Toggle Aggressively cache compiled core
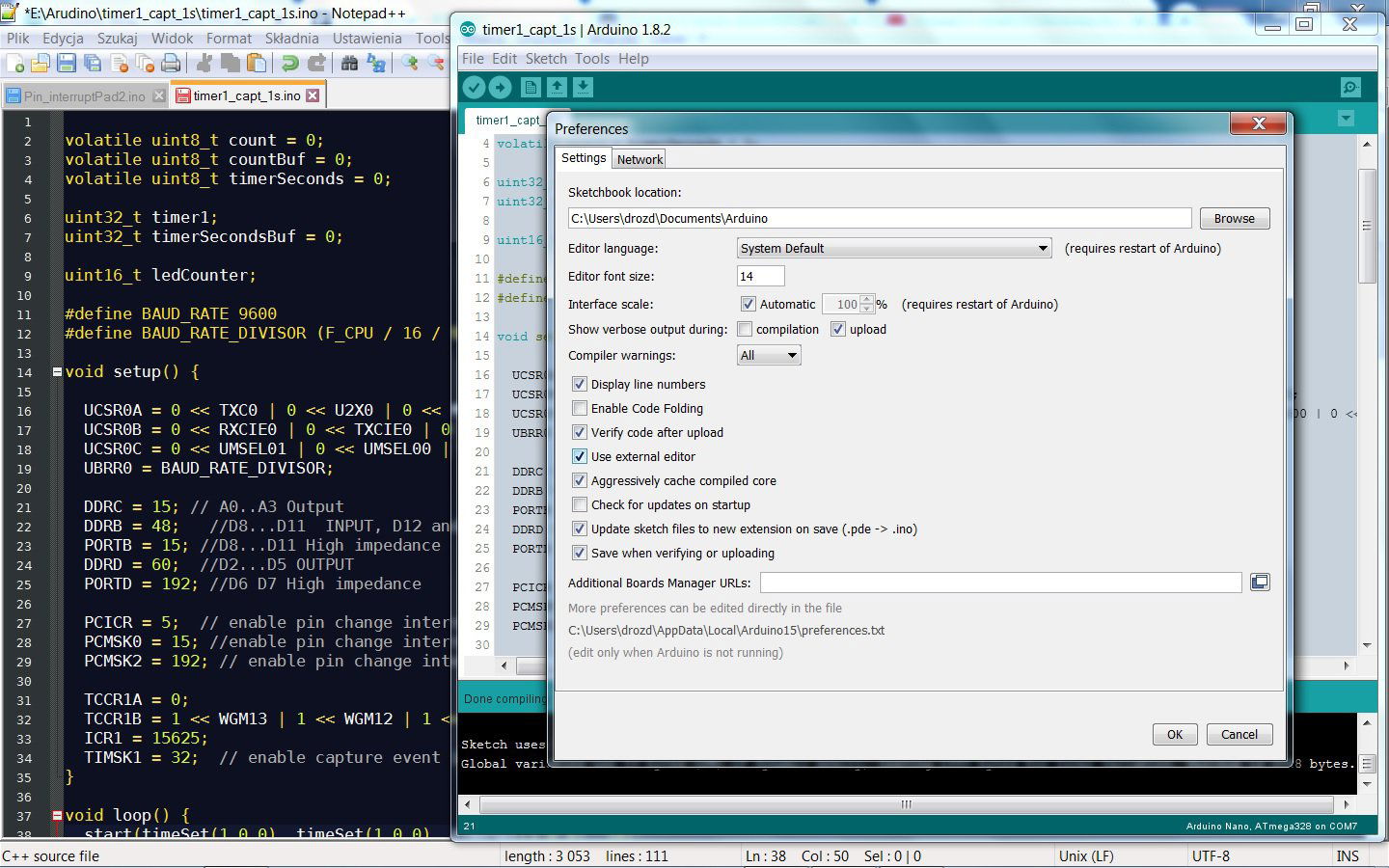This screenshot has width=1389, height=868. (580, 480)
